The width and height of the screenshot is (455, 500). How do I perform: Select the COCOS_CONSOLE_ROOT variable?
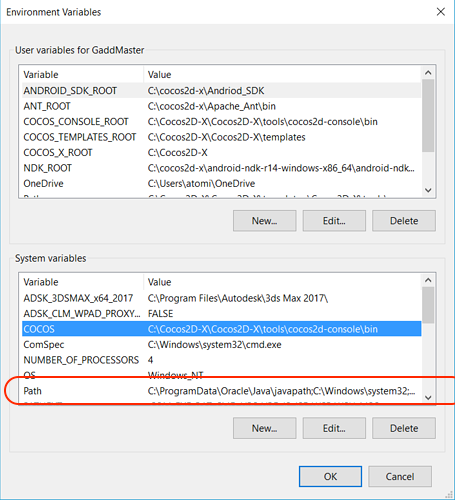pos(221,122)
